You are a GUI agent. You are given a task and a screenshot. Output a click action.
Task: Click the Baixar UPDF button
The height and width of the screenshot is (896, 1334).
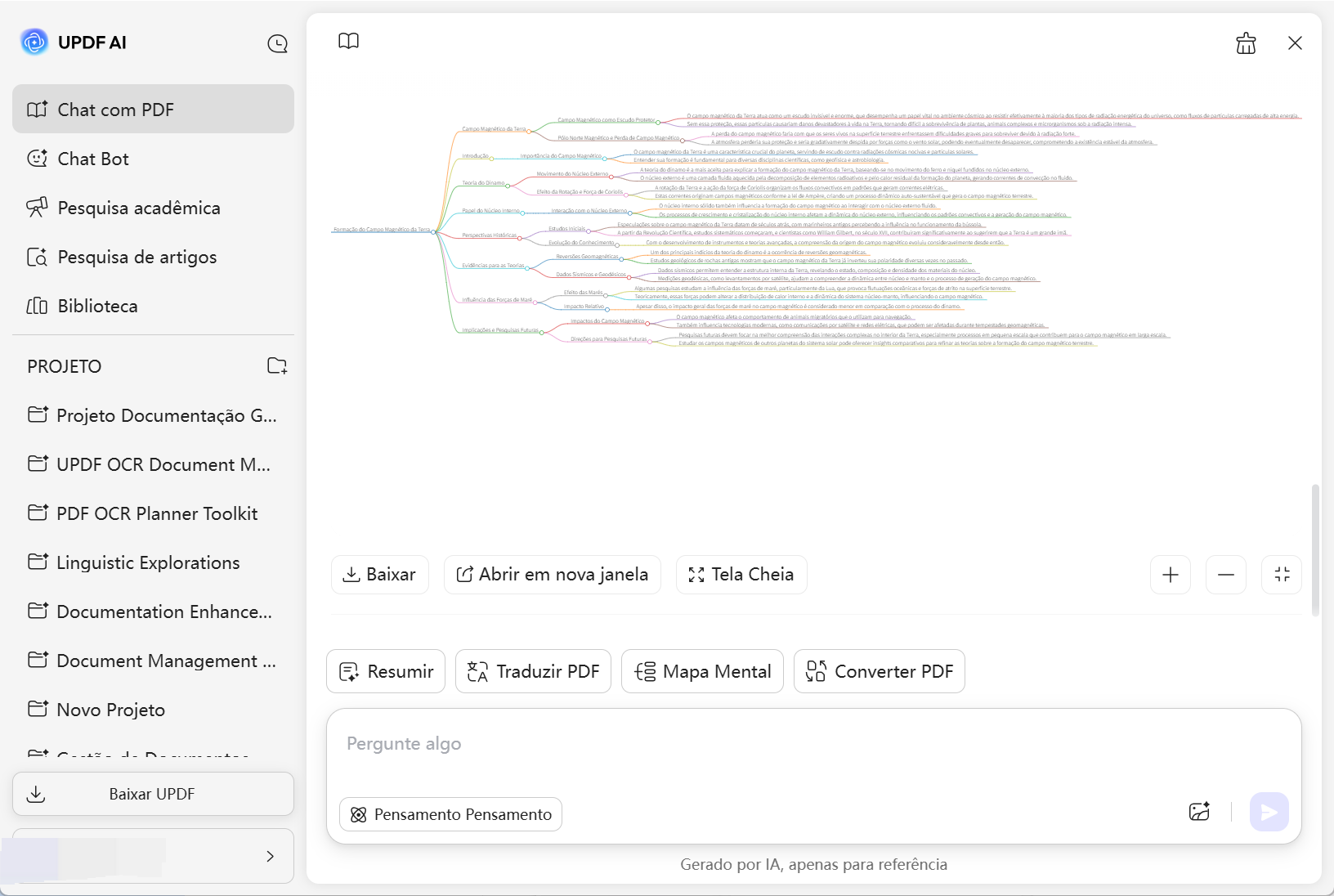152,793
